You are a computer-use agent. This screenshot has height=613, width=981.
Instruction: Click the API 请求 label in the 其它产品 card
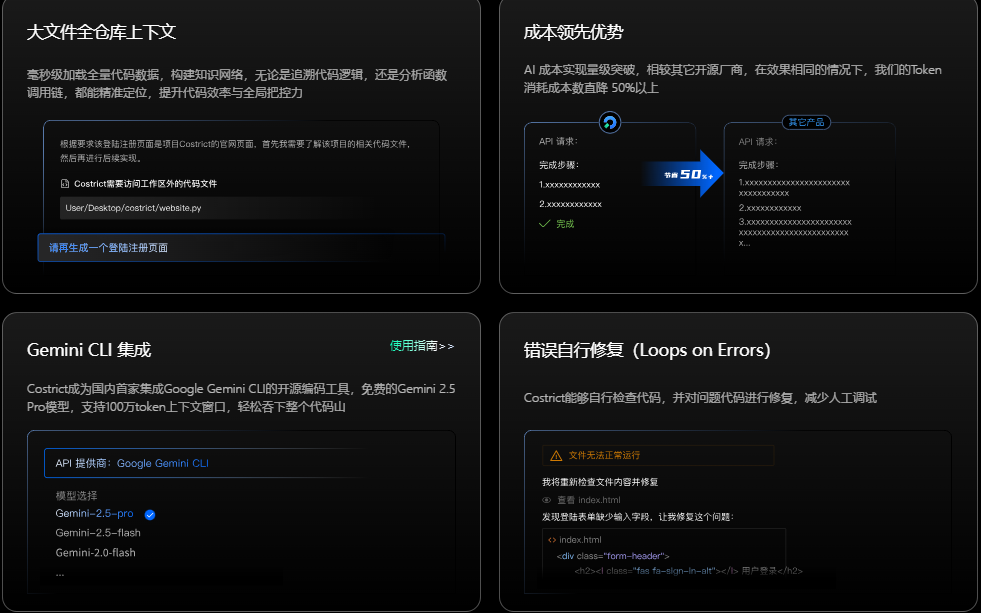click(758, 142)
